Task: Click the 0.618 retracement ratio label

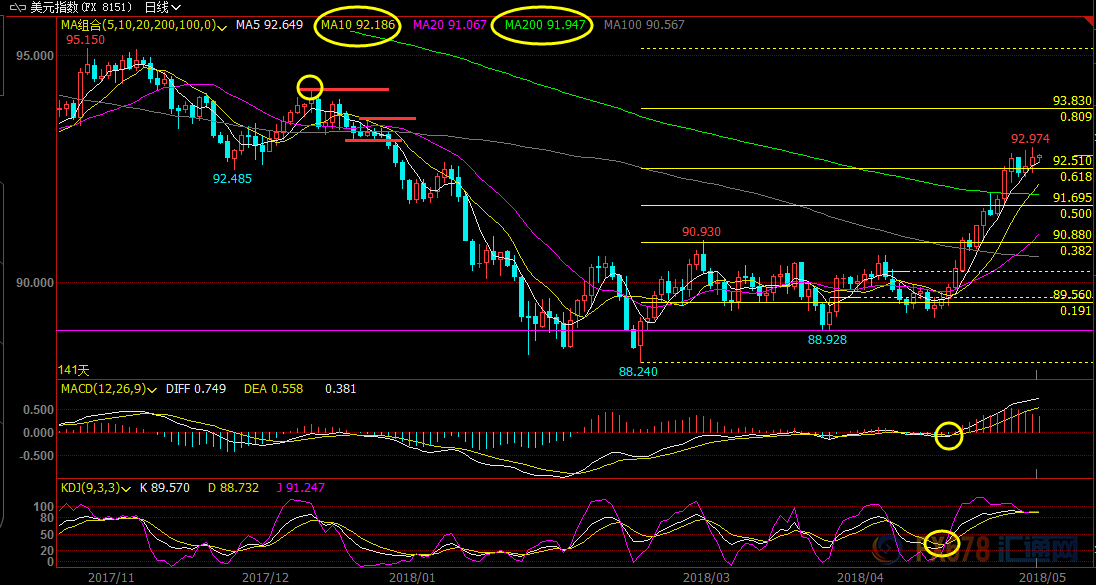Action: (1076, 176)
